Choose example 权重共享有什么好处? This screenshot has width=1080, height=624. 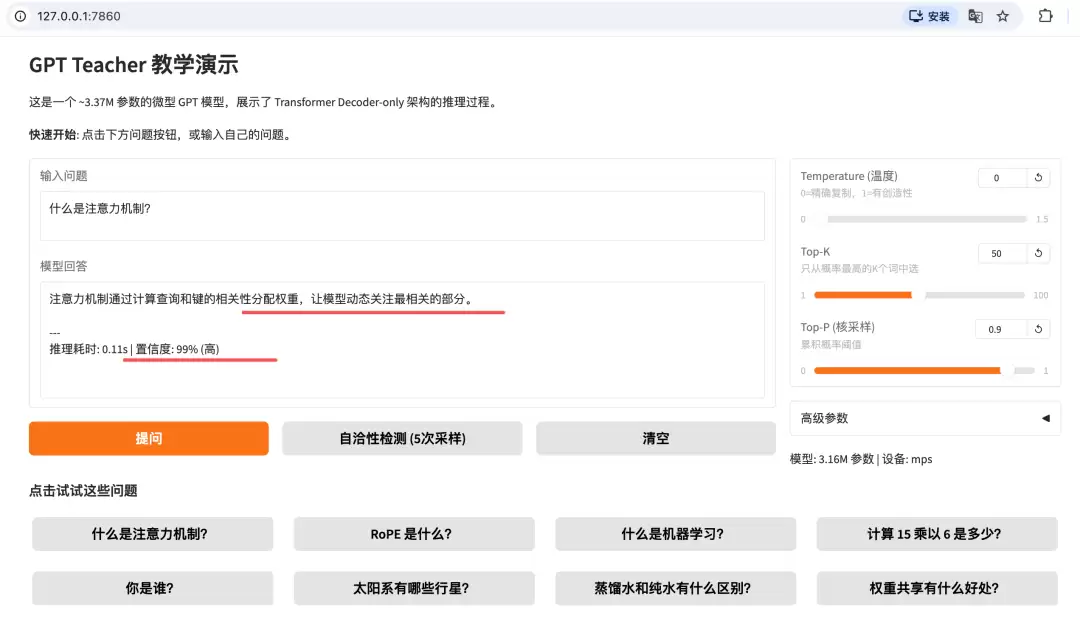pyautogui.click(x=937, y=588)
